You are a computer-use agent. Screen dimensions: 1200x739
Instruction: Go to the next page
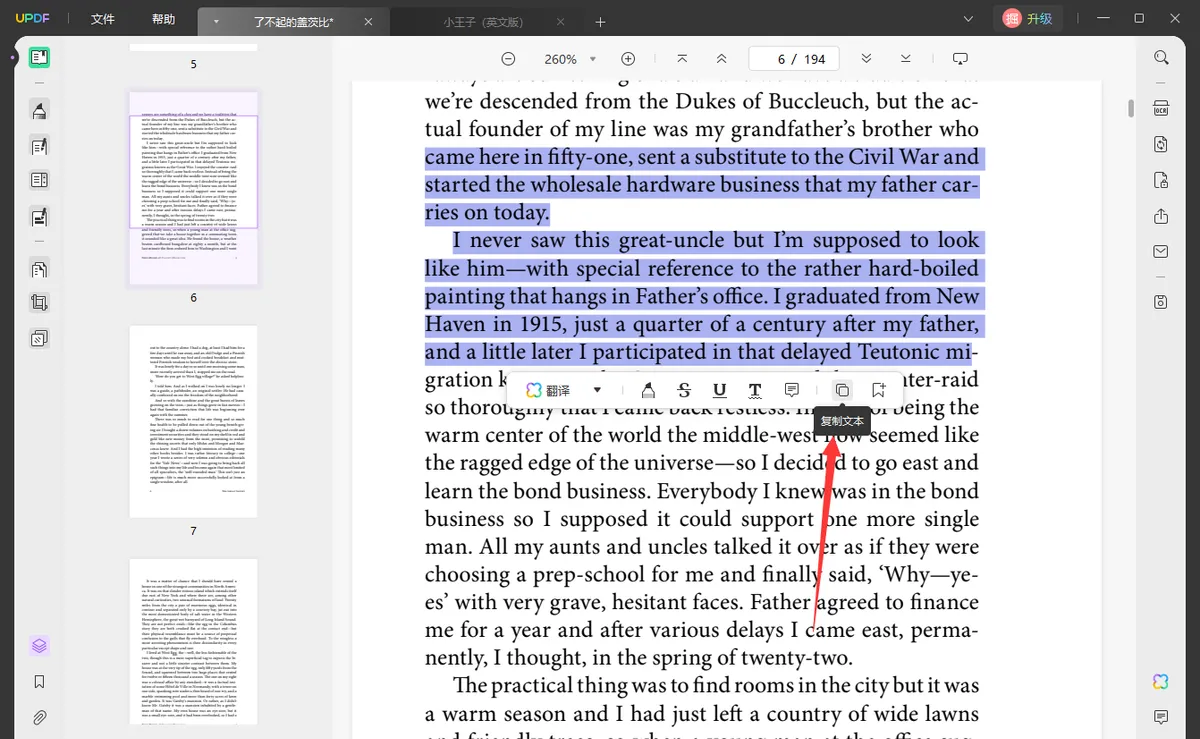866,59
